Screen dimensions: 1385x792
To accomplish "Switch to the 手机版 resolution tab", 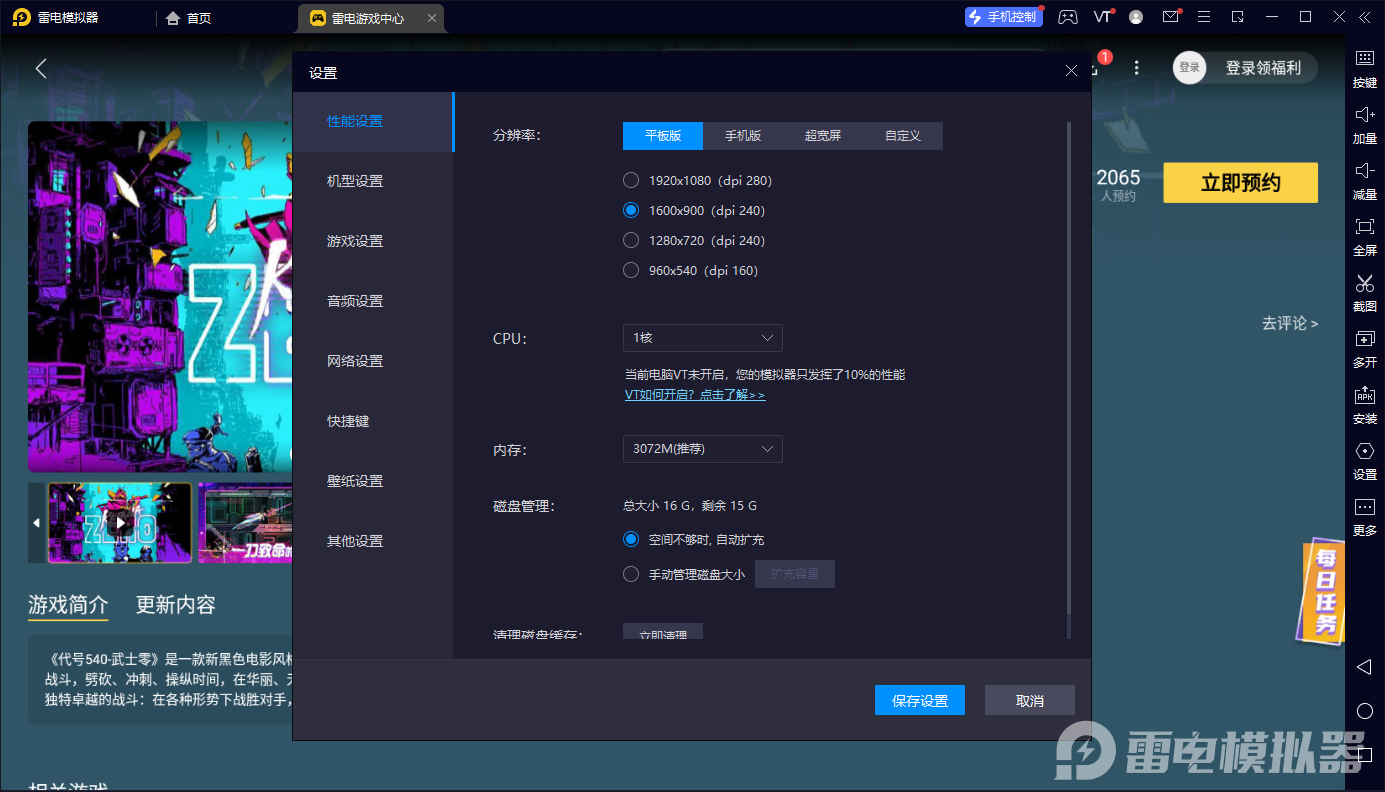I will [x=743, y=136].
